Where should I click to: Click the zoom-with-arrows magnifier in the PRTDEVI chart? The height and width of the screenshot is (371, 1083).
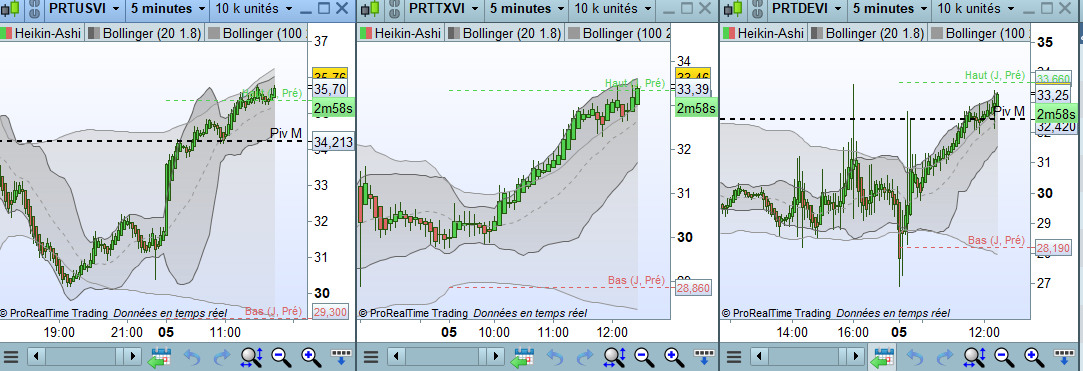point(975,357)
